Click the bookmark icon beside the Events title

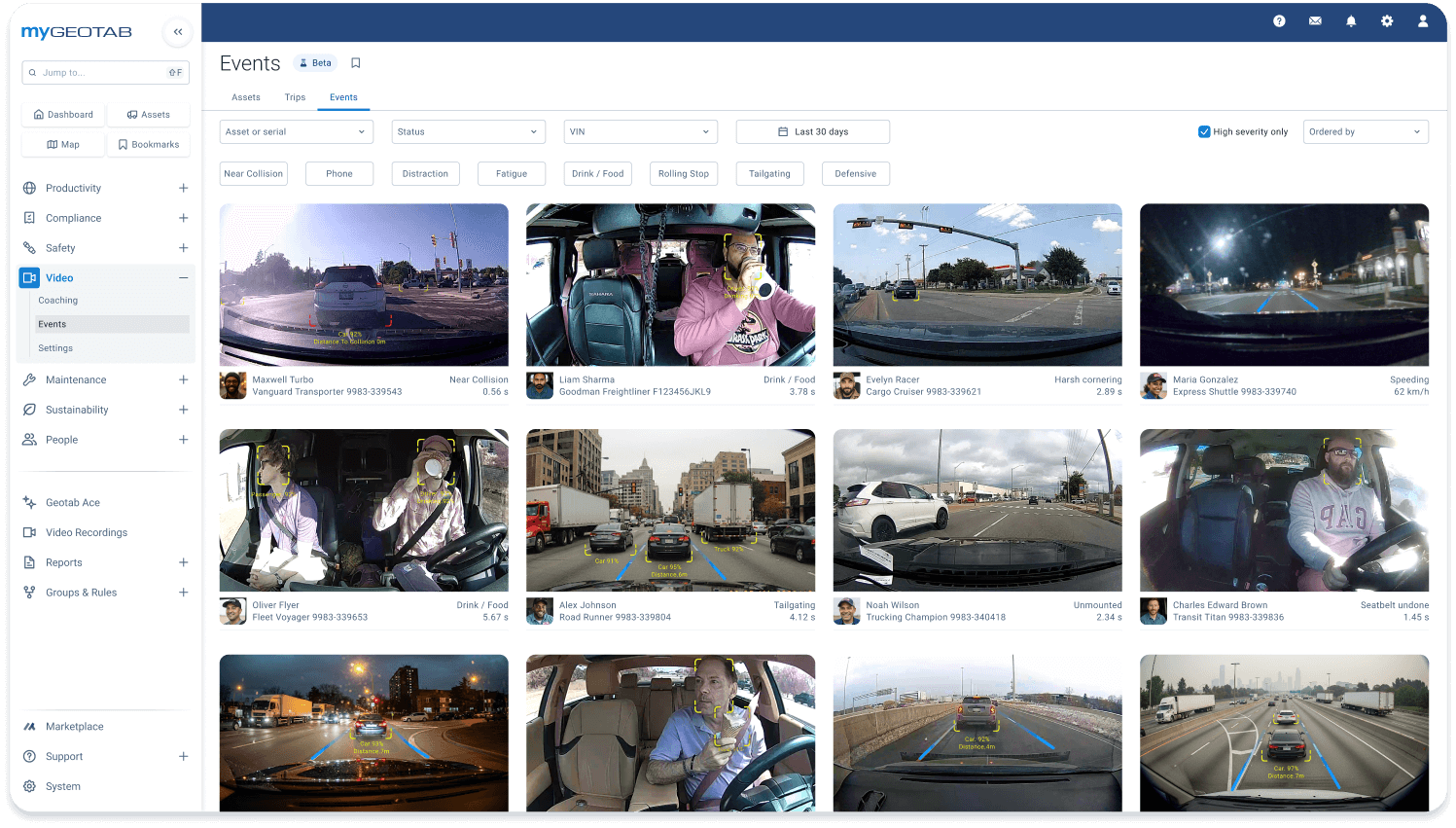click(x=355, y=62)
